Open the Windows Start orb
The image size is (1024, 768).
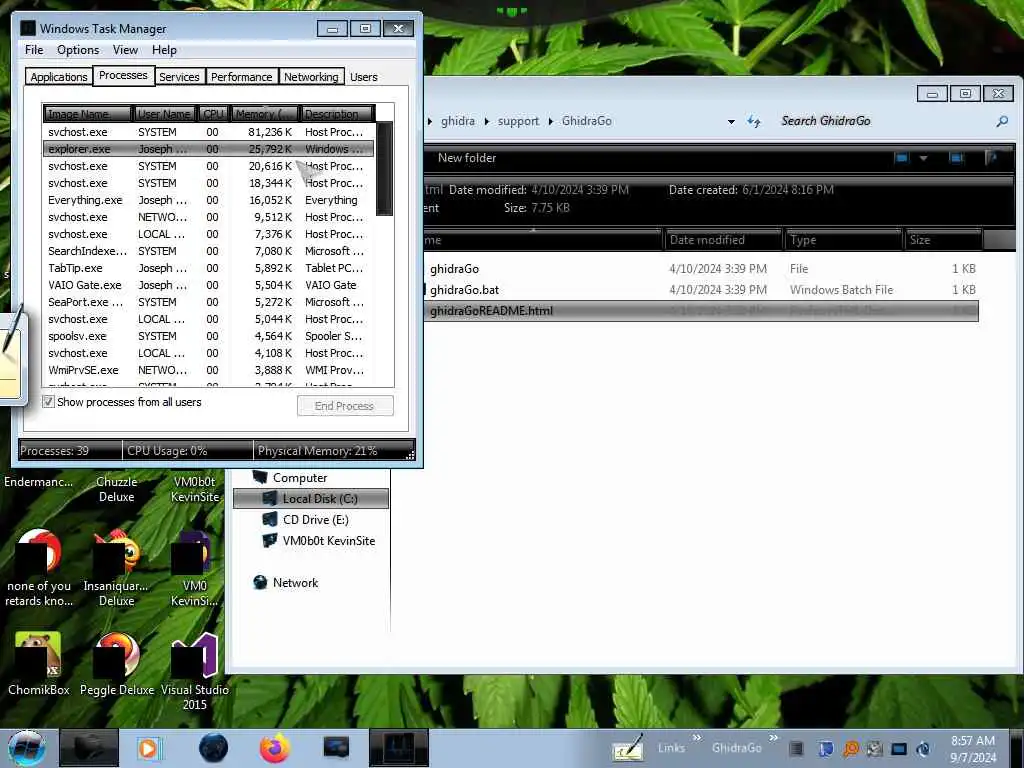pos(26,748)
